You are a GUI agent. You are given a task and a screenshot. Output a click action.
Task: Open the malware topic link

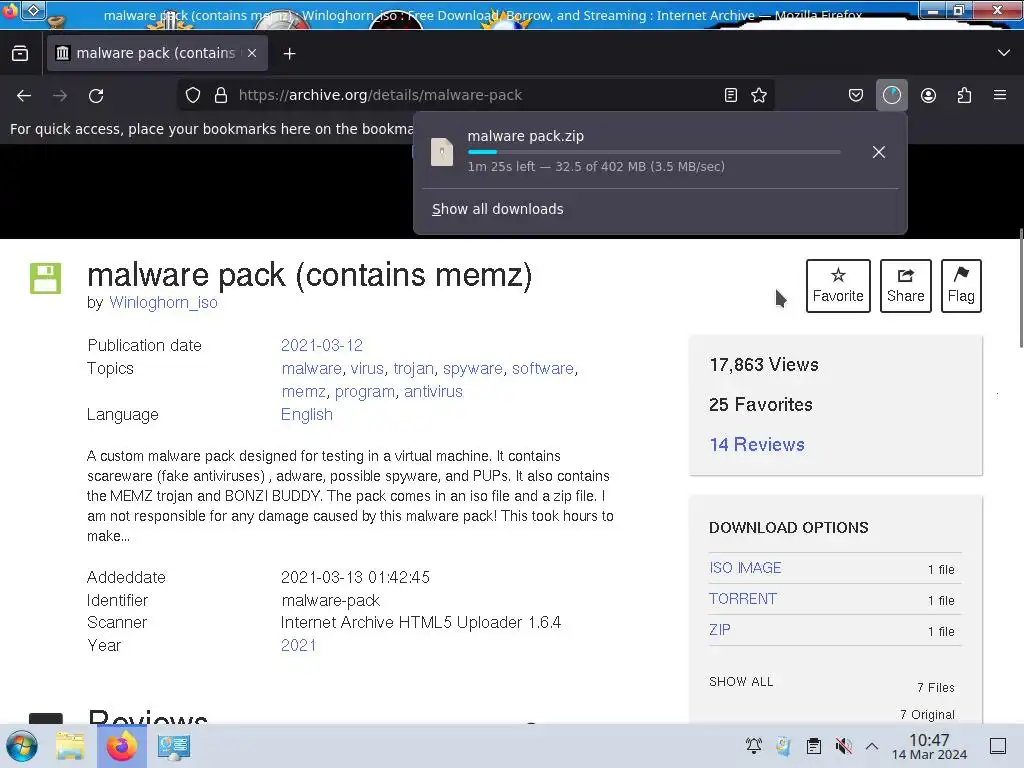pyautogui.click(x=312, y=368)
